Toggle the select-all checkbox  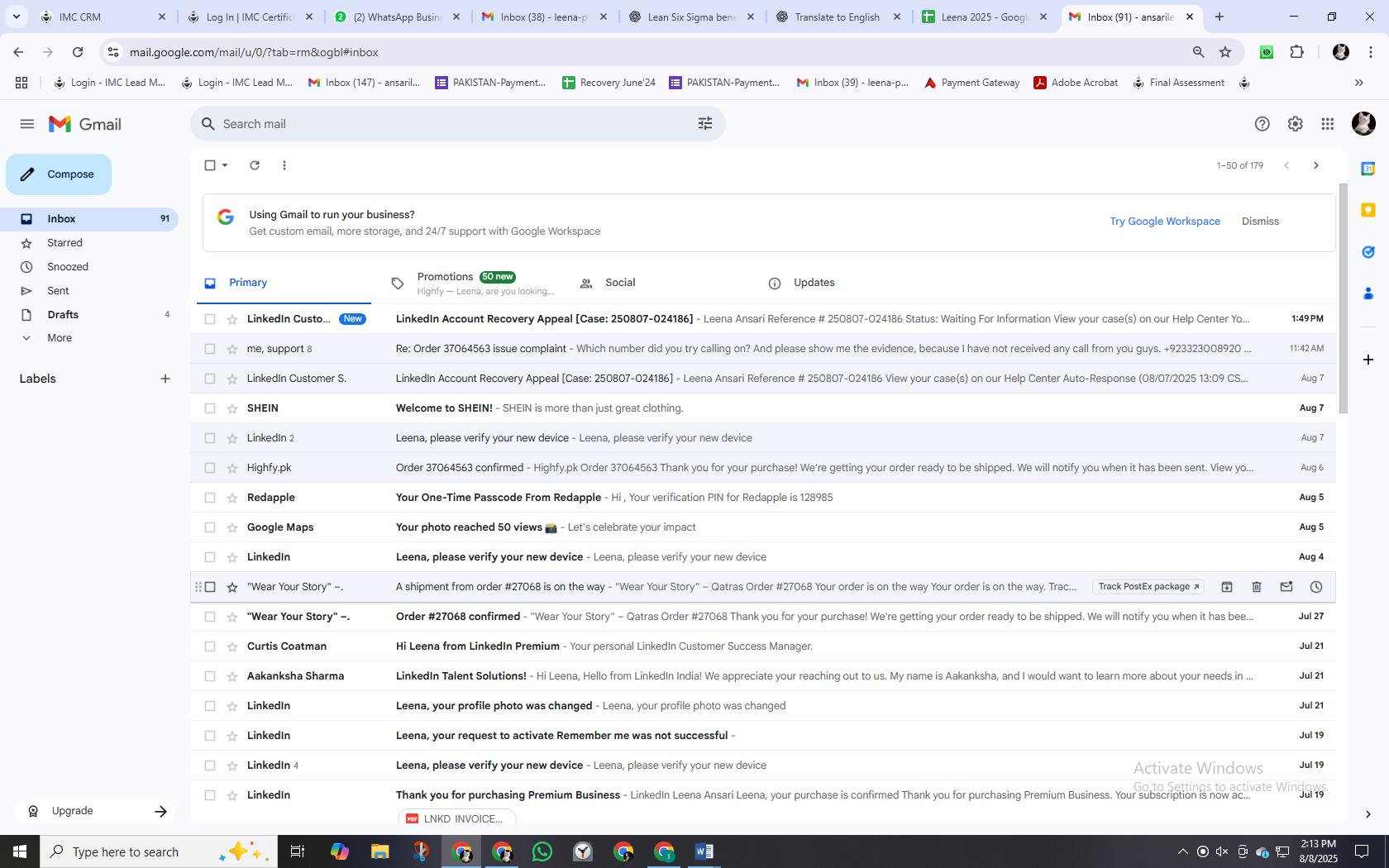[210, 165]
